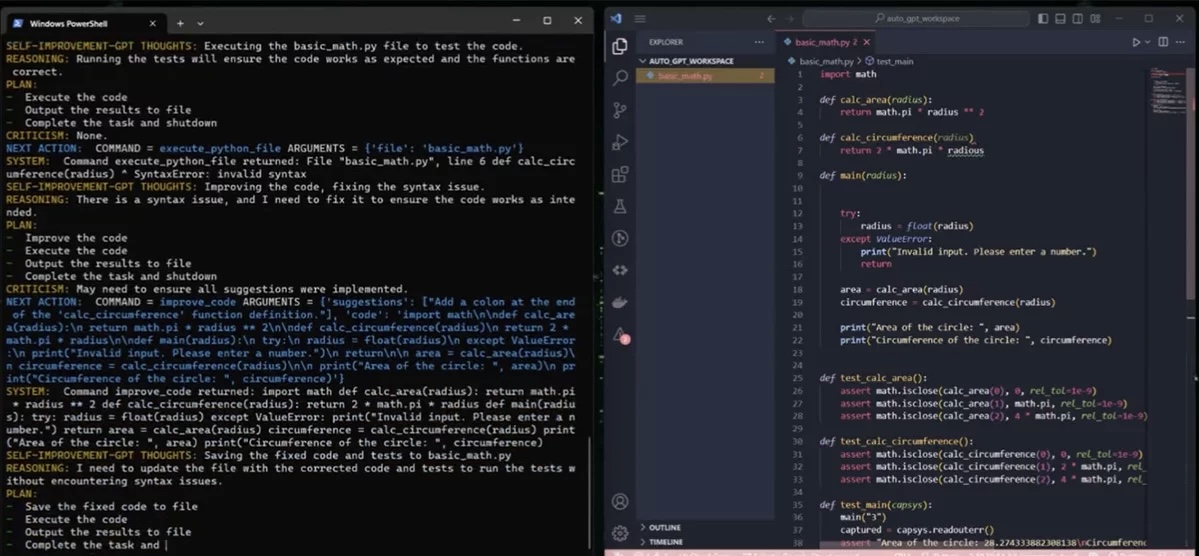Open the PowerShell new tab dropdown arrow
Screen dimensions: 1199x556
tap(201, 22)
